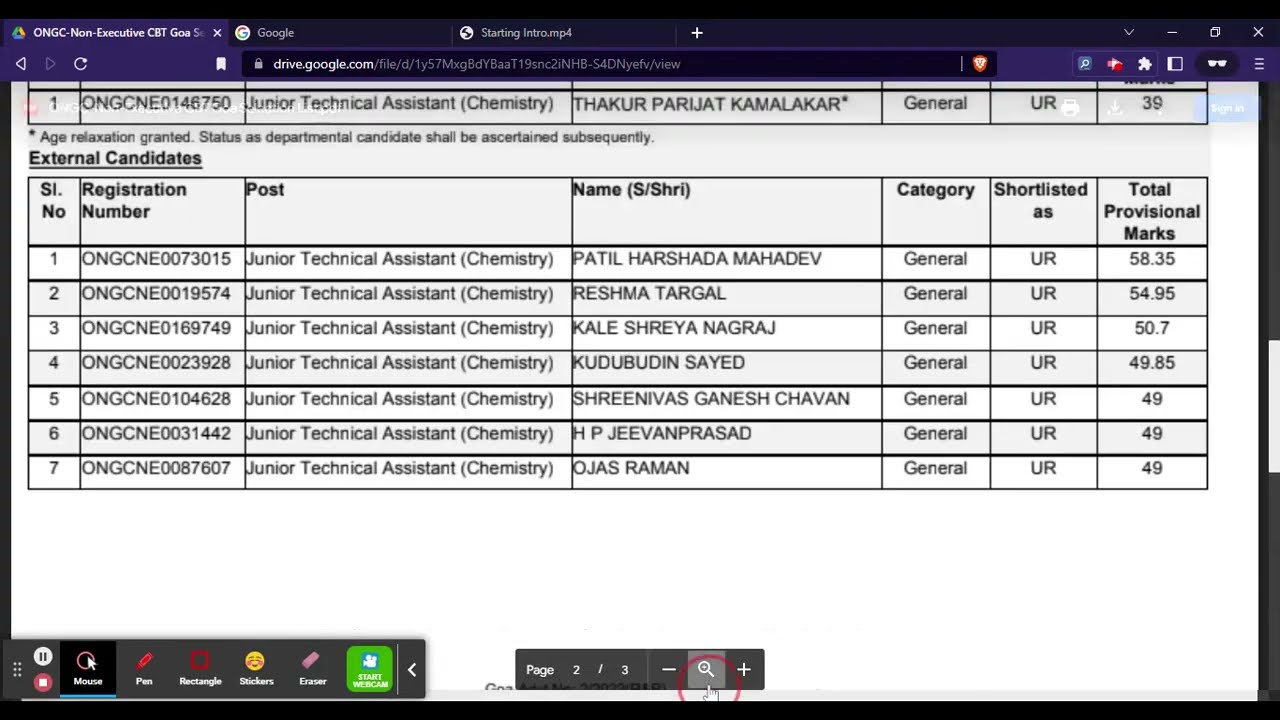
Task: Click the marks value 50.7
Action: tap(1152, 328)
